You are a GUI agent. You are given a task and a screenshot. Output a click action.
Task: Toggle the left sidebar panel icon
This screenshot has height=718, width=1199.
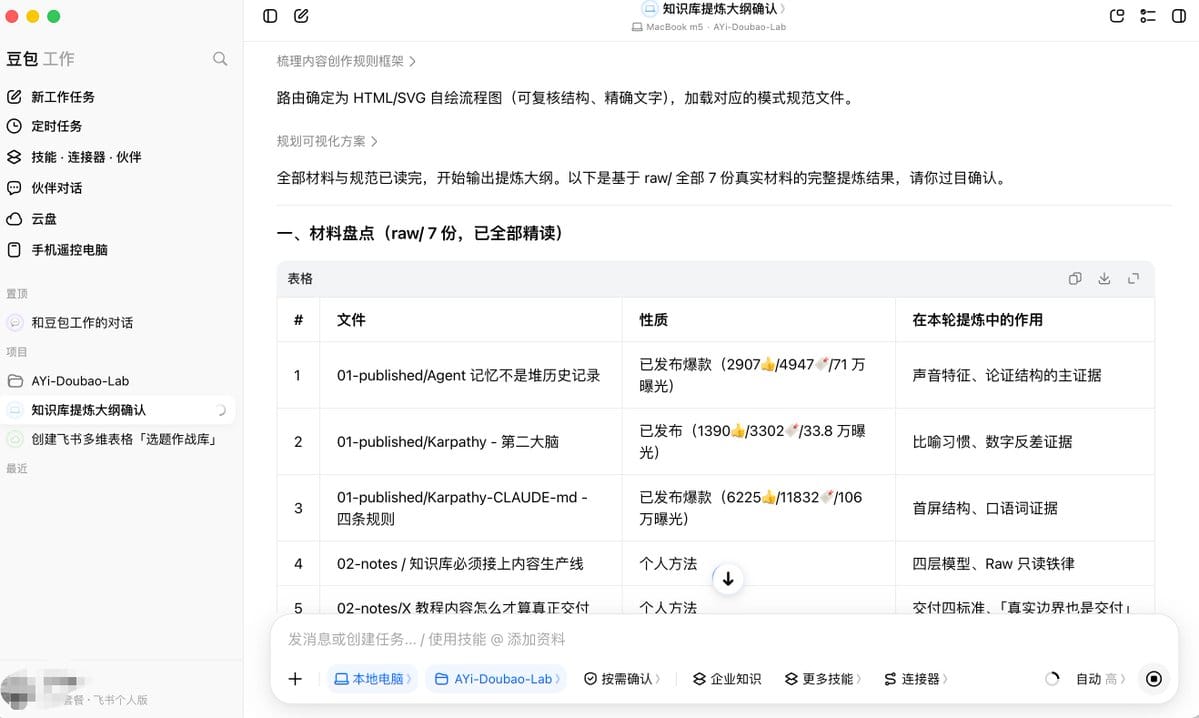[270, 16]
